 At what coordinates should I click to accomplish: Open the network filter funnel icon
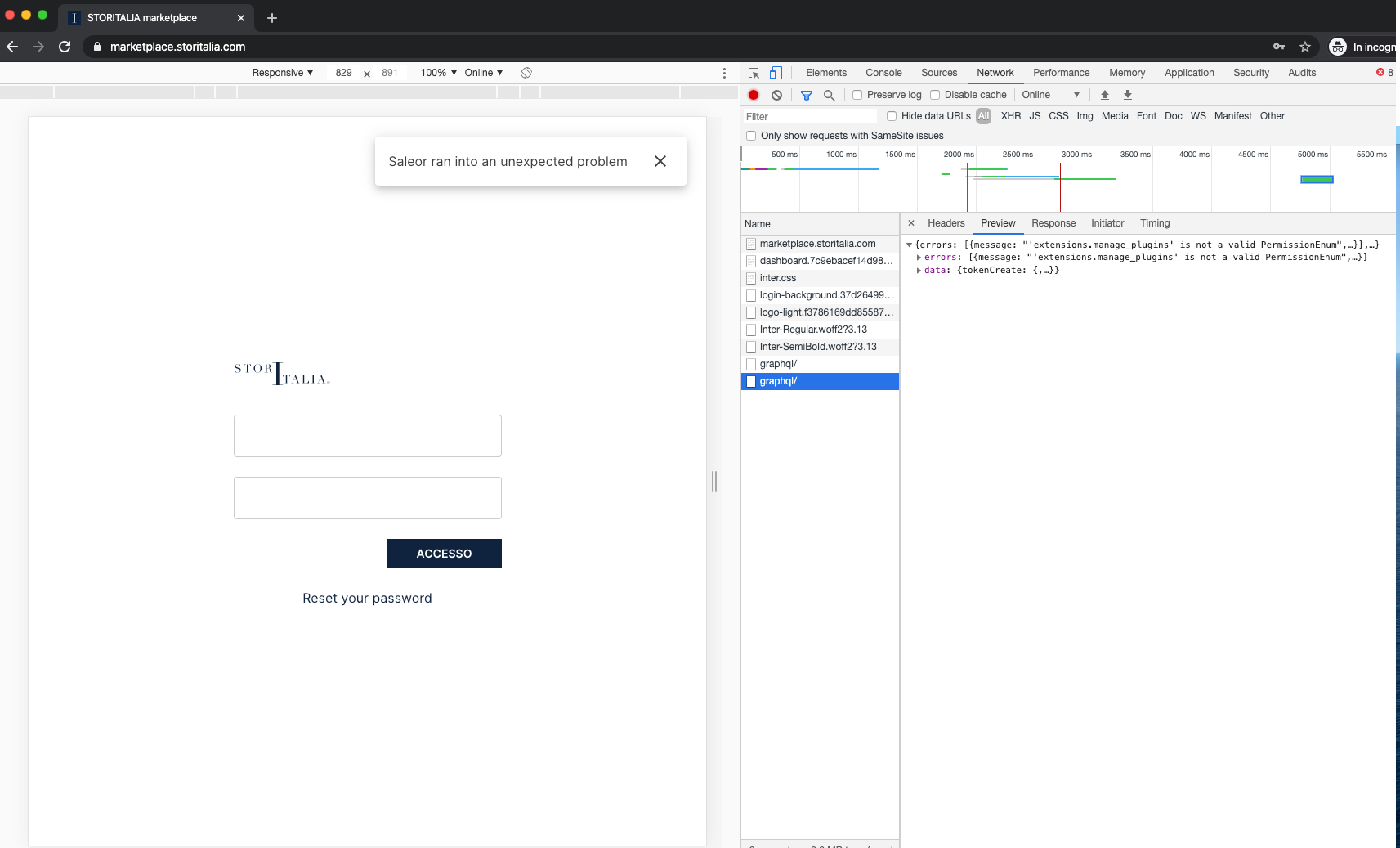(807, 95)
